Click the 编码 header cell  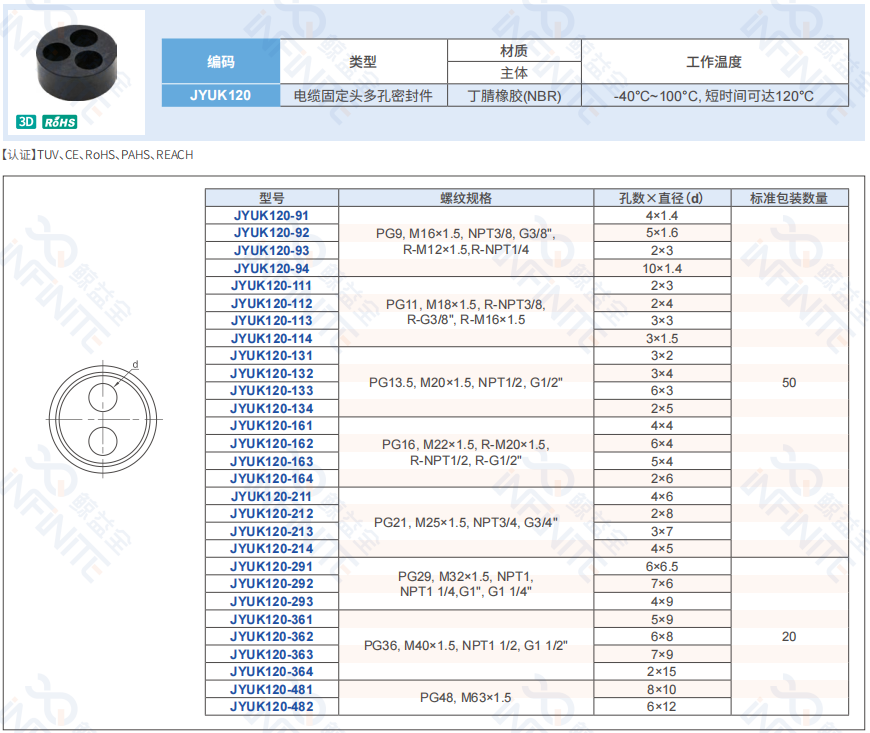pos(221,62)
